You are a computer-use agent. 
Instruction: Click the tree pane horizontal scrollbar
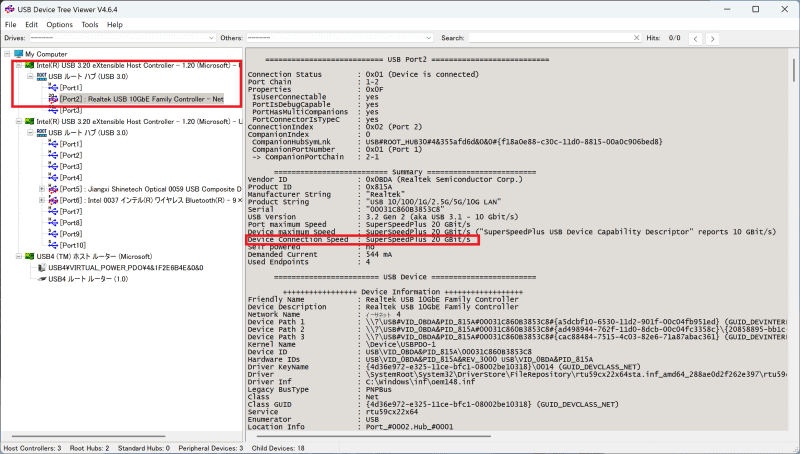coord(88,436)
